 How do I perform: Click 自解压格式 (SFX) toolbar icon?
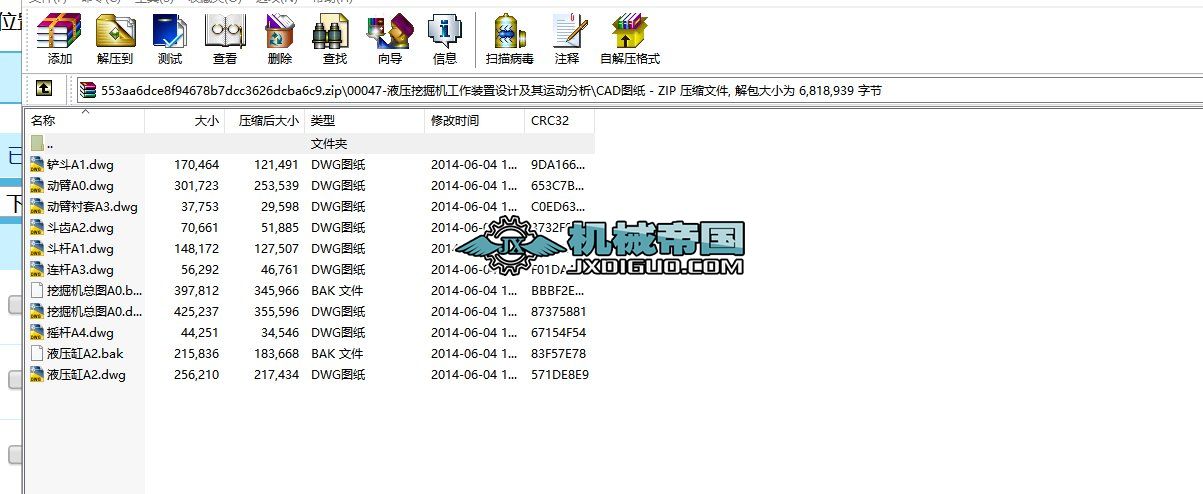point(630,40)
